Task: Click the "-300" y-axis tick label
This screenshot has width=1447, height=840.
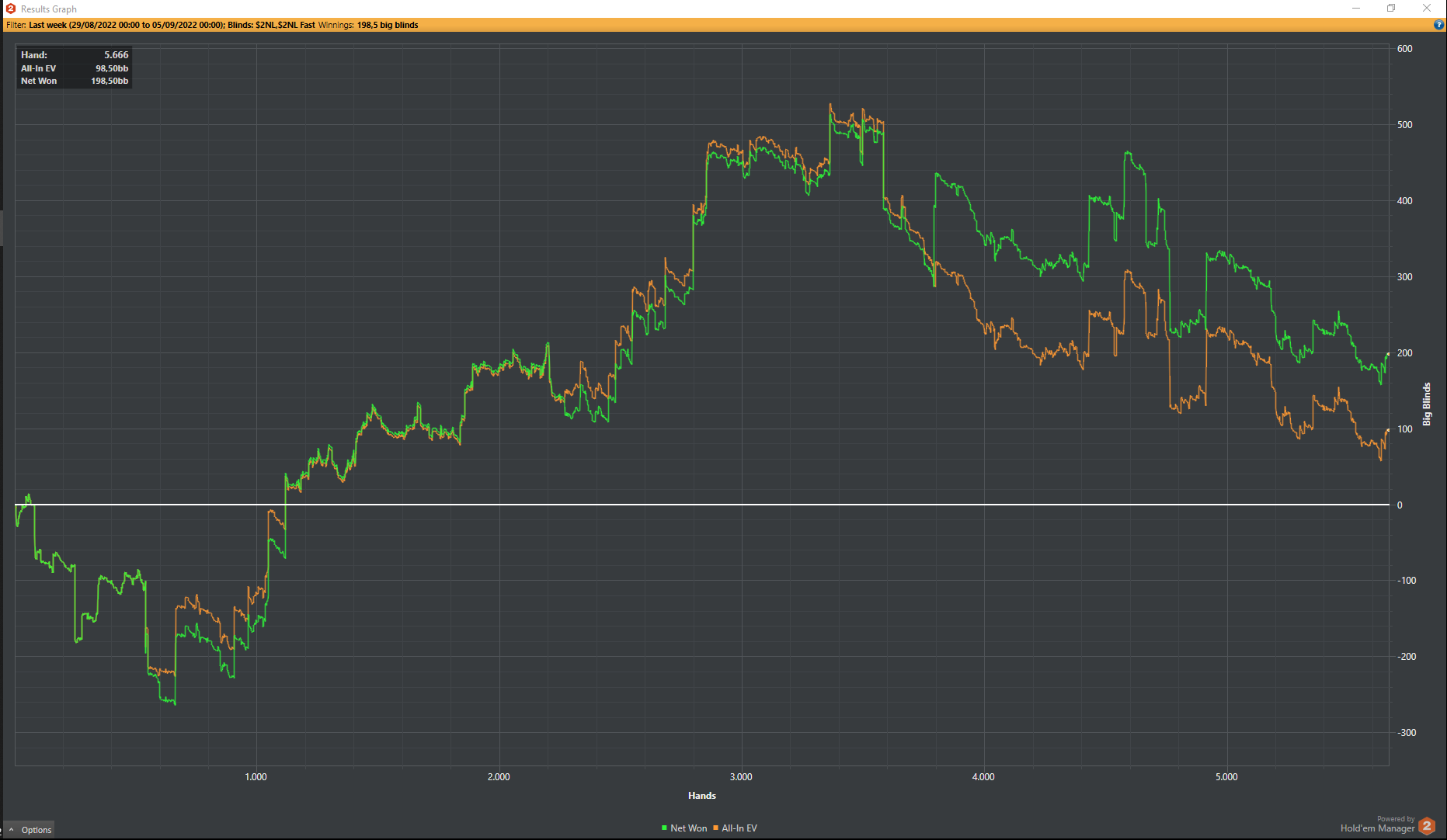Action: (x=1407, y=733)
